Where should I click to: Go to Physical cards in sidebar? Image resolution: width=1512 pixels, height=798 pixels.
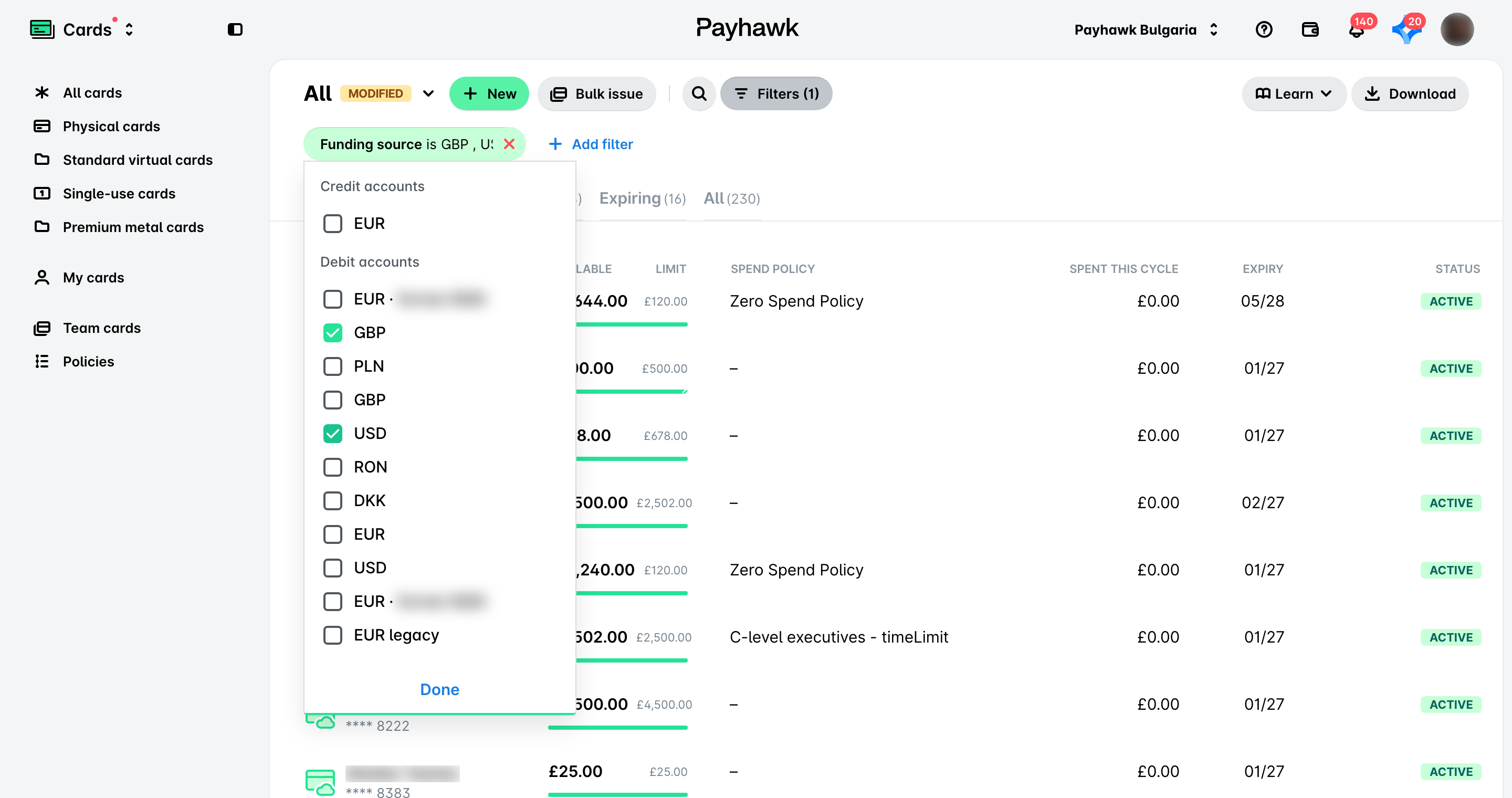111,126
